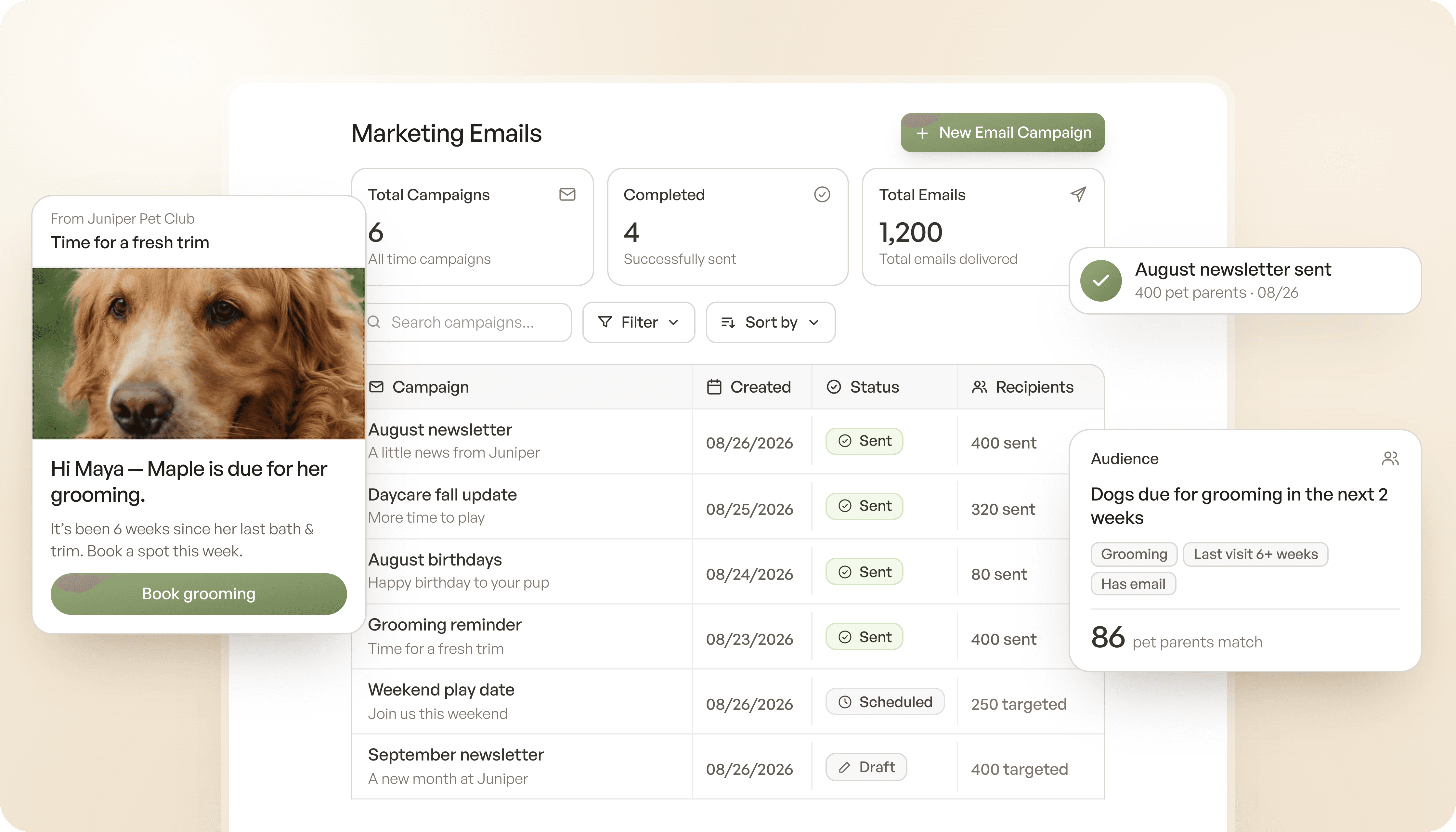Click the Scheduled status badge

(885, 702)
